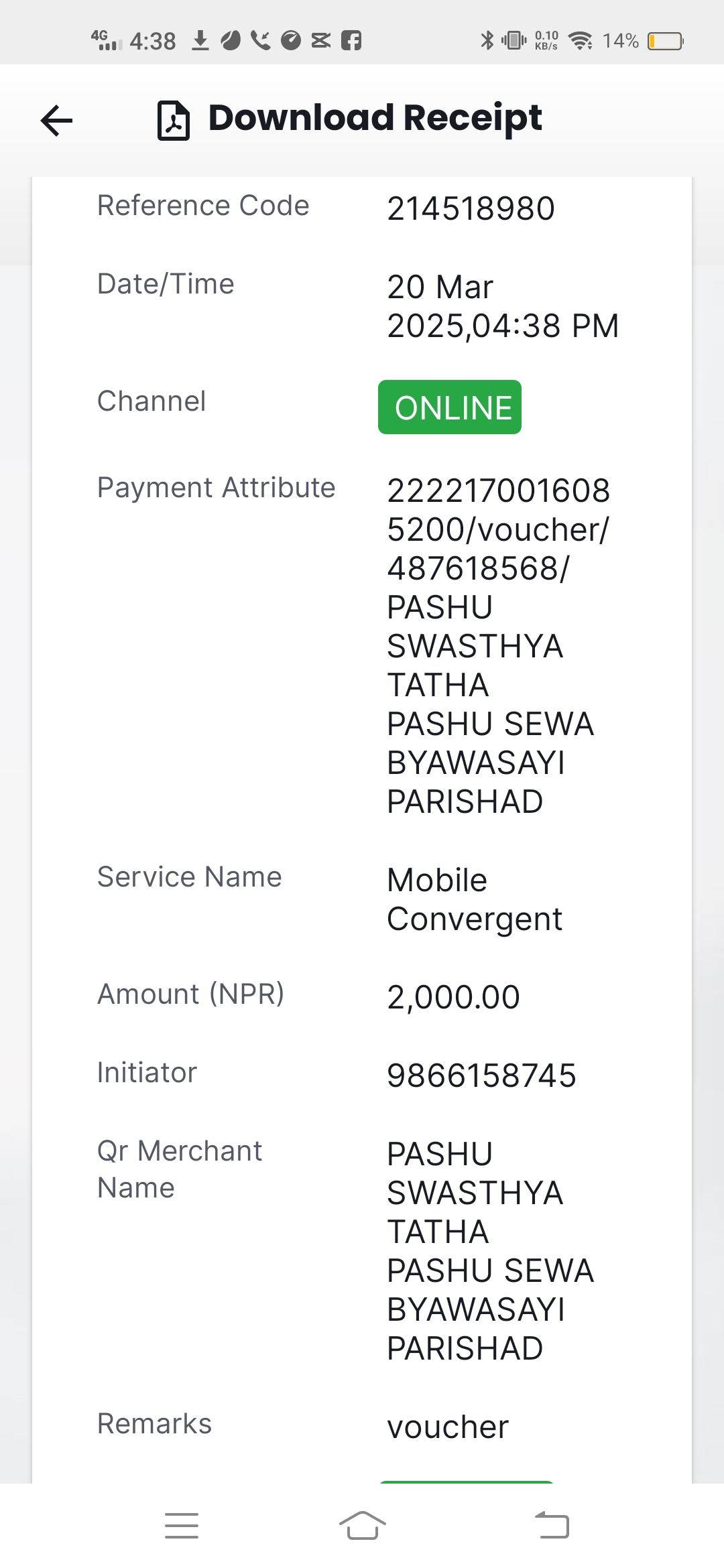Screen dimensions: 724x1568
Task: Tap the Facebook notification icon
Action: [x=351, y=41]
